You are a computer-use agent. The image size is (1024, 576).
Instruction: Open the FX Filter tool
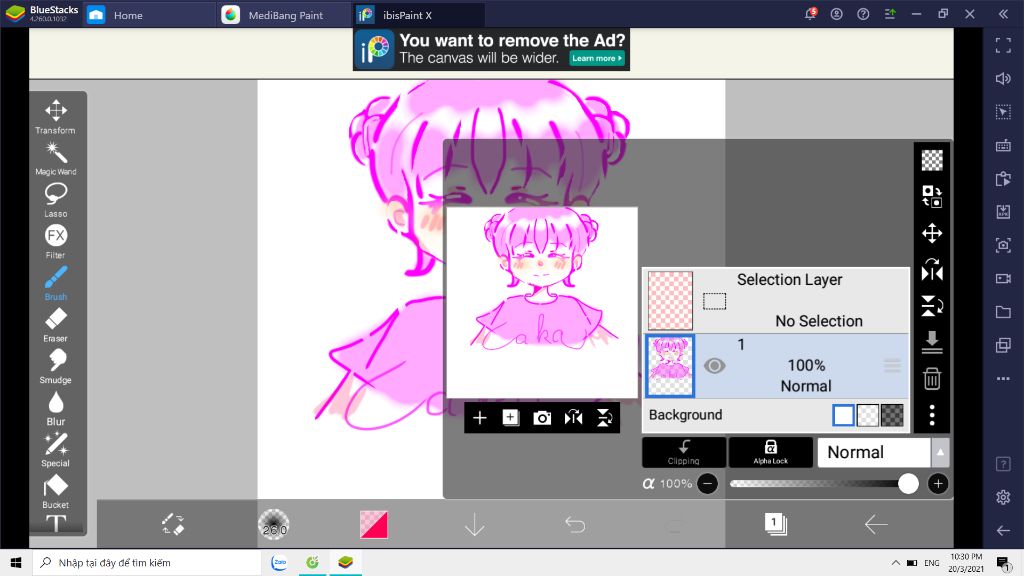[x=56, y=242]
